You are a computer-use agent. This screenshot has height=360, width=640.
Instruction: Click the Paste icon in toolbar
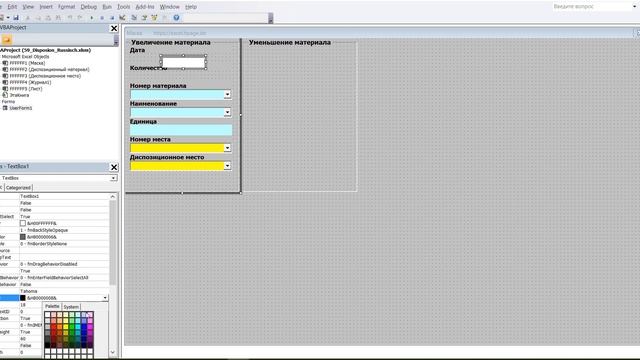[x=48, y=18]
